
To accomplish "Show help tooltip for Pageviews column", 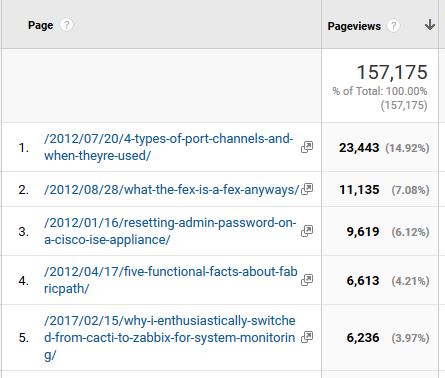I will 393,26.
